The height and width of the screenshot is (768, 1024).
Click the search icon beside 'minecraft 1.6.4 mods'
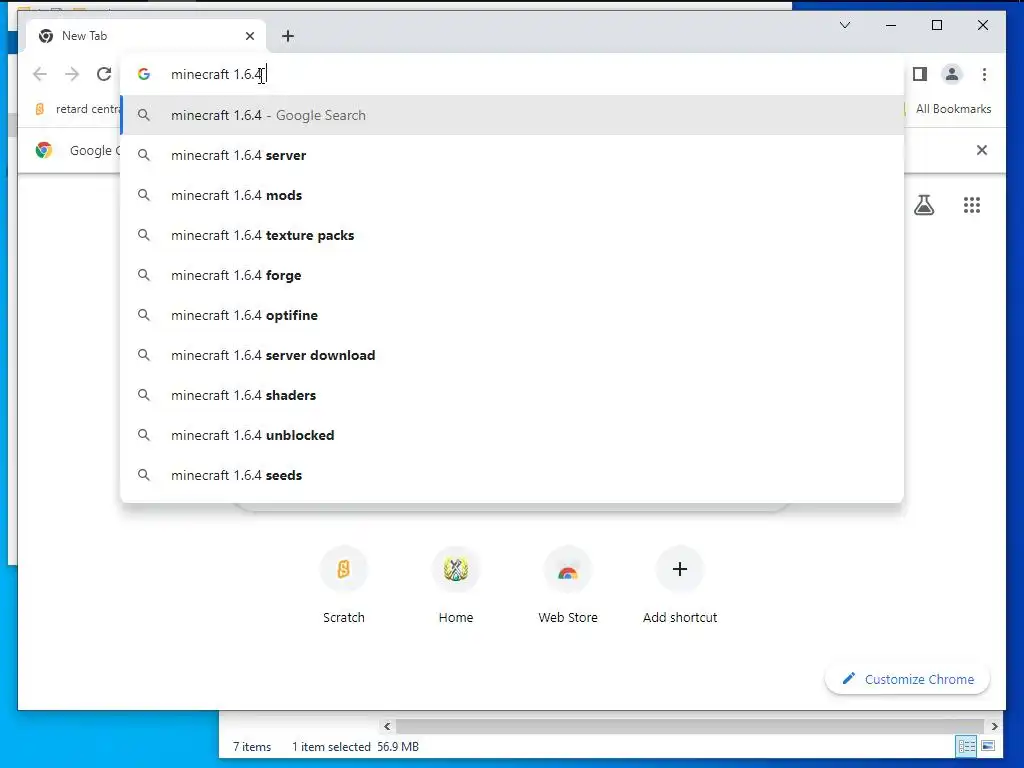[x=144, y=195]
